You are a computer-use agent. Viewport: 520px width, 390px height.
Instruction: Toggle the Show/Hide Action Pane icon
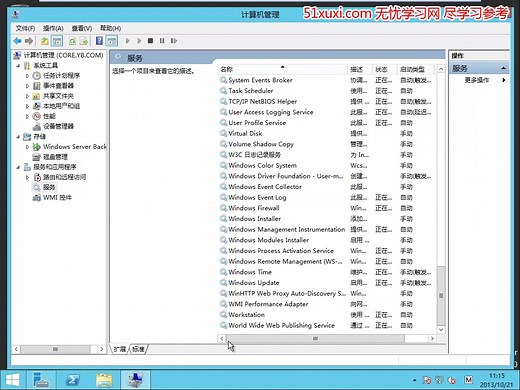click(112, 41)
